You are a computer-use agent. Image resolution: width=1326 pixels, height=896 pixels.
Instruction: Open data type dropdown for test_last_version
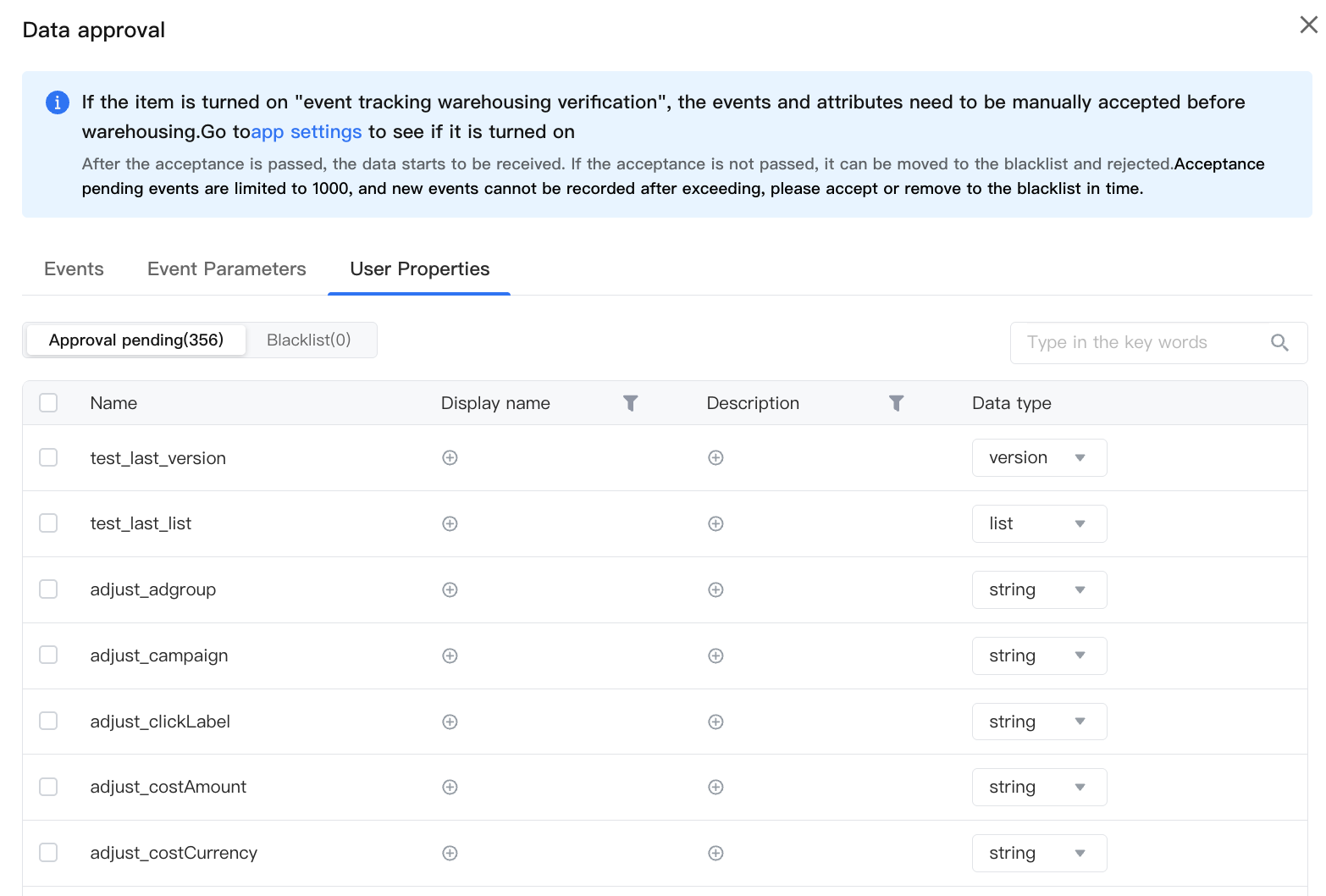click(x=1039, y=457)
